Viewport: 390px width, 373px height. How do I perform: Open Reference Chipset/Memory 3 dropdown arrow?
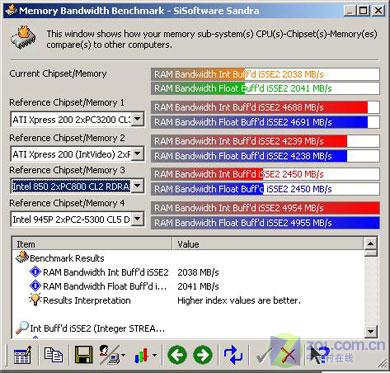point(138,186)
